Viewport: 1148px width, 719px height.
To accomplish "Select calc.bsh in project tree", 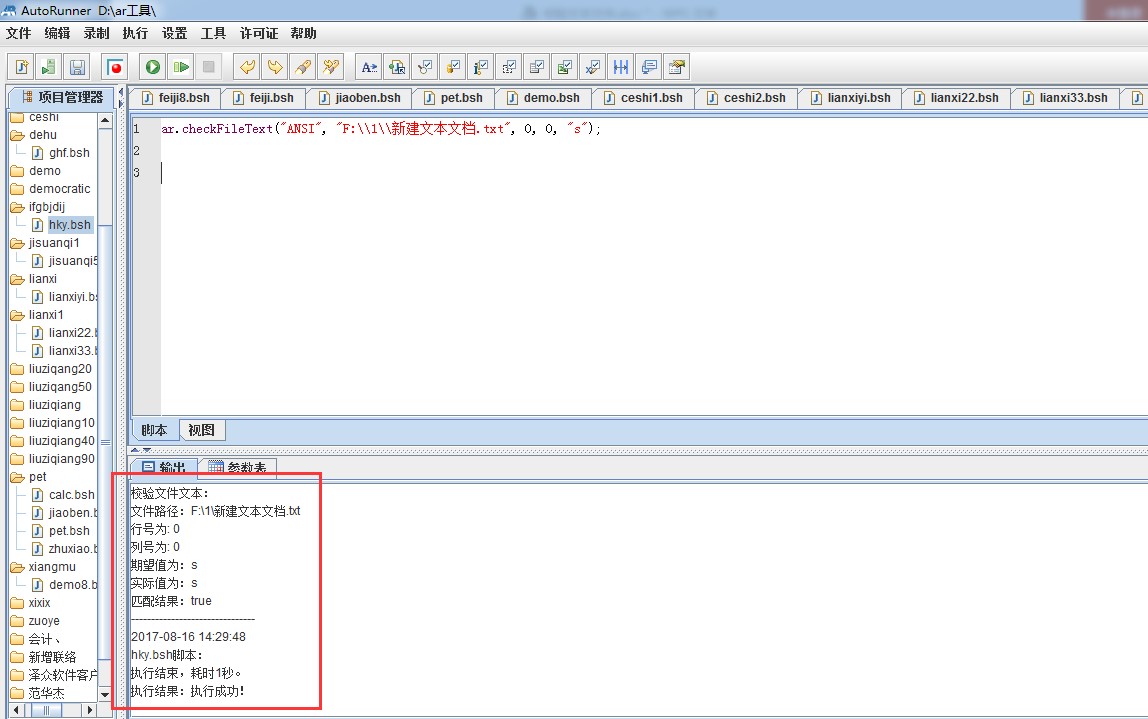I will point(71,495).
